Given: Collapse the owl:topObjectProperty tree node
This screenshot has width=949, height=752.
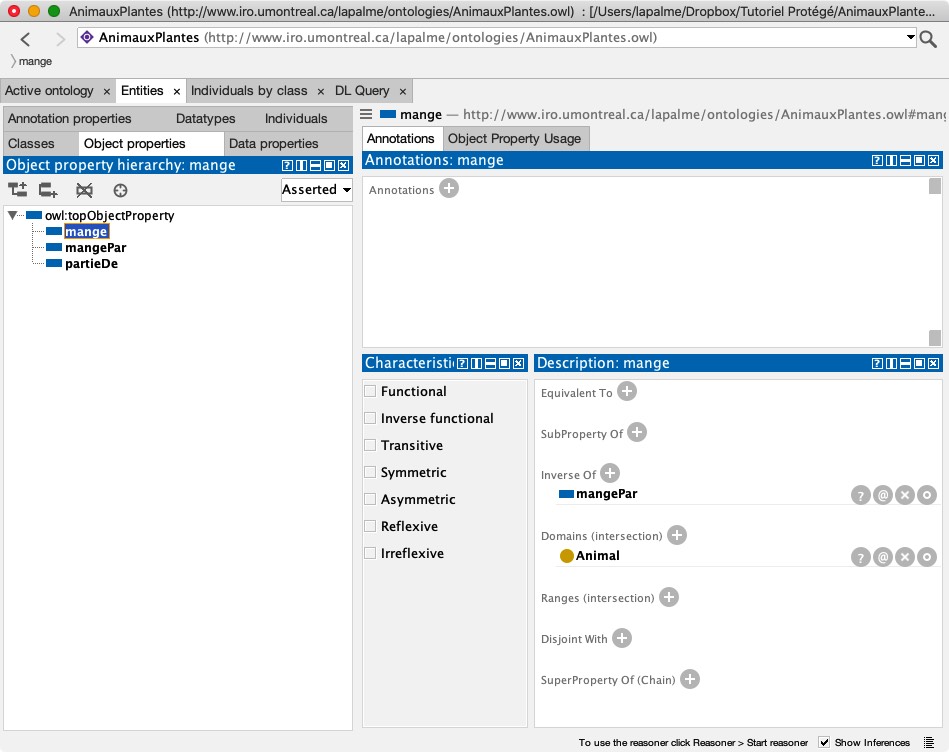Looking at the screenshot, I should pyautogui.click(x=12, y=216).
